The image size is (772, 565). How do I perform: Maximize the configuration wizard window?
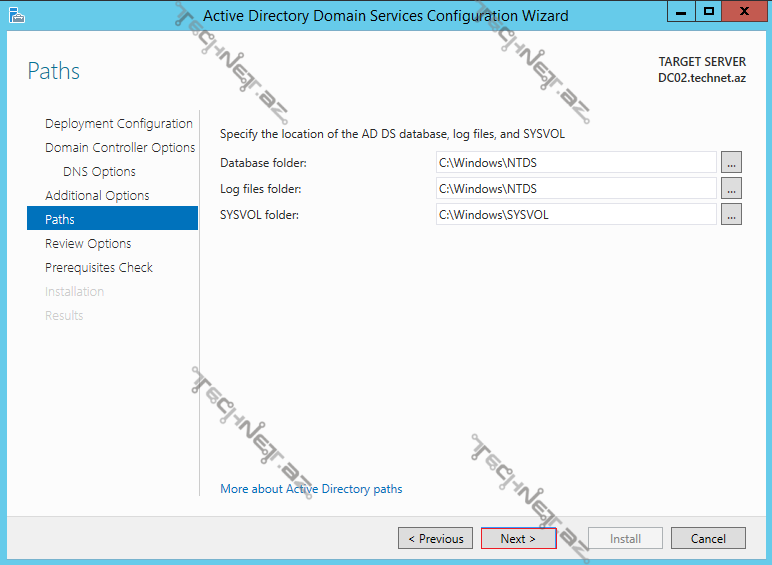click(x=709, y=11)
